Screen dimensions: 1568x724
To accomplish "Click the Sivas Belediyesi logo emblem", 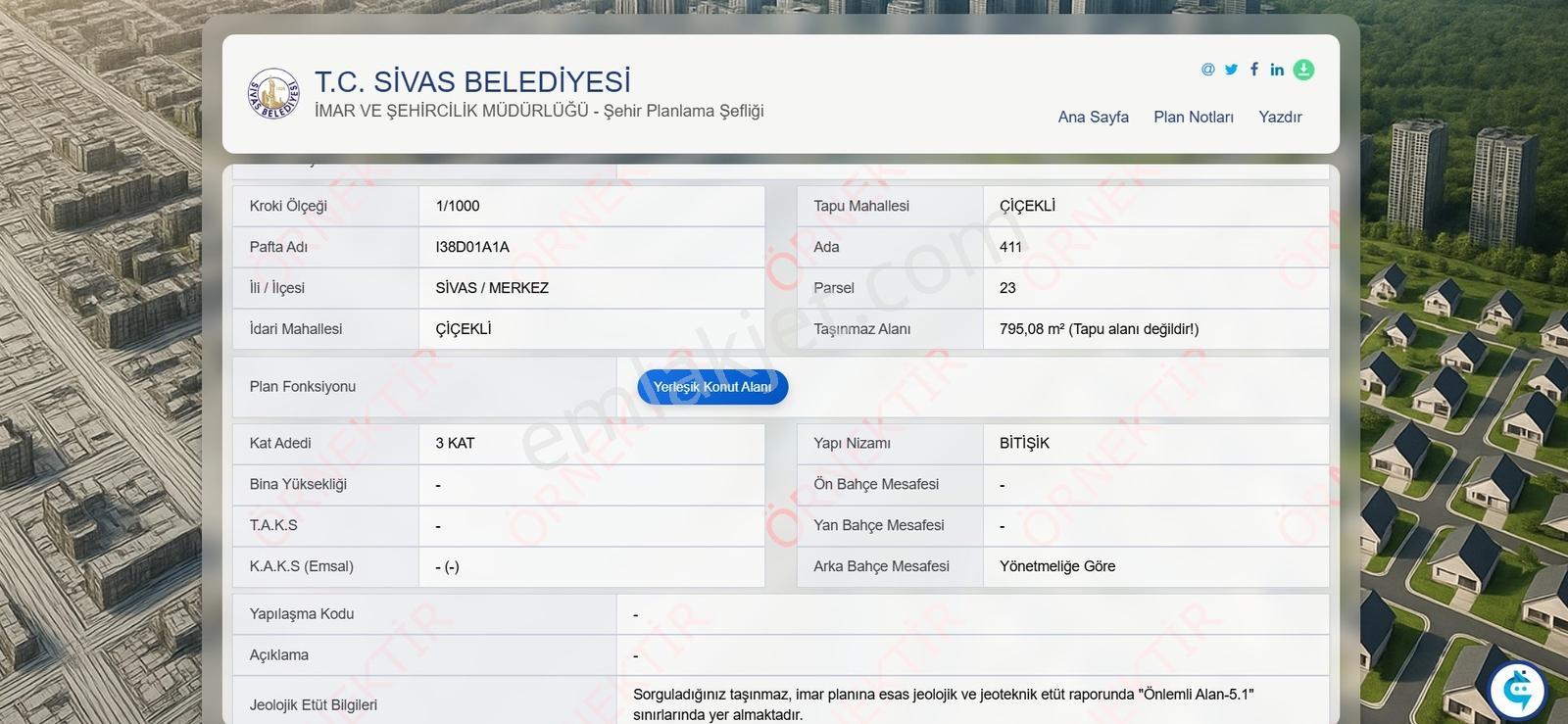I will [x=273, y=94].
